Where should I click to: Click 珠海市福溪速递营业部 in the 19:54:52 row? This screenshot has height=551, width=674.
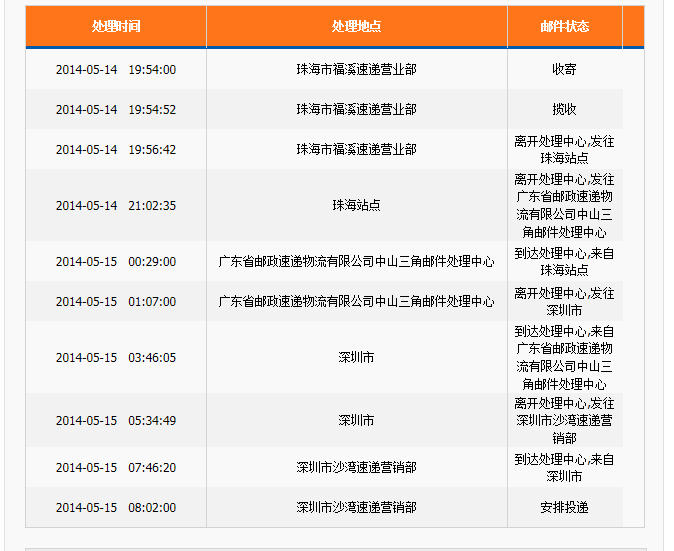tap(356, 110)
